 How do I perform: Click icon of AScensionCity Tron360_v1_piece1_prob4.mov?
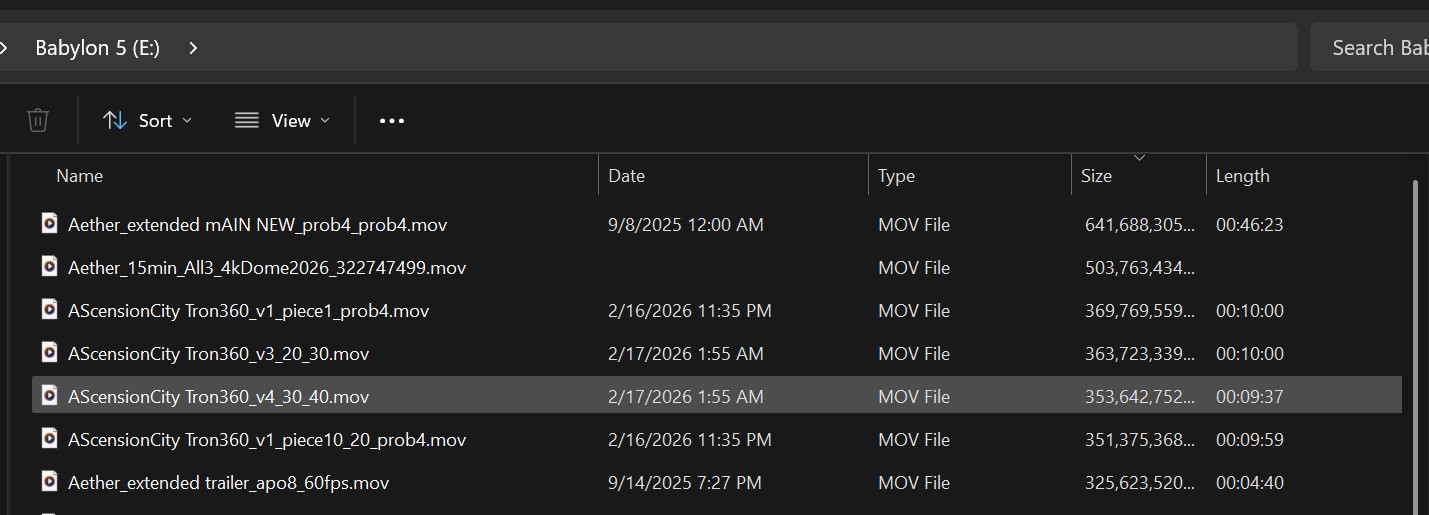[x=49, y=310]
